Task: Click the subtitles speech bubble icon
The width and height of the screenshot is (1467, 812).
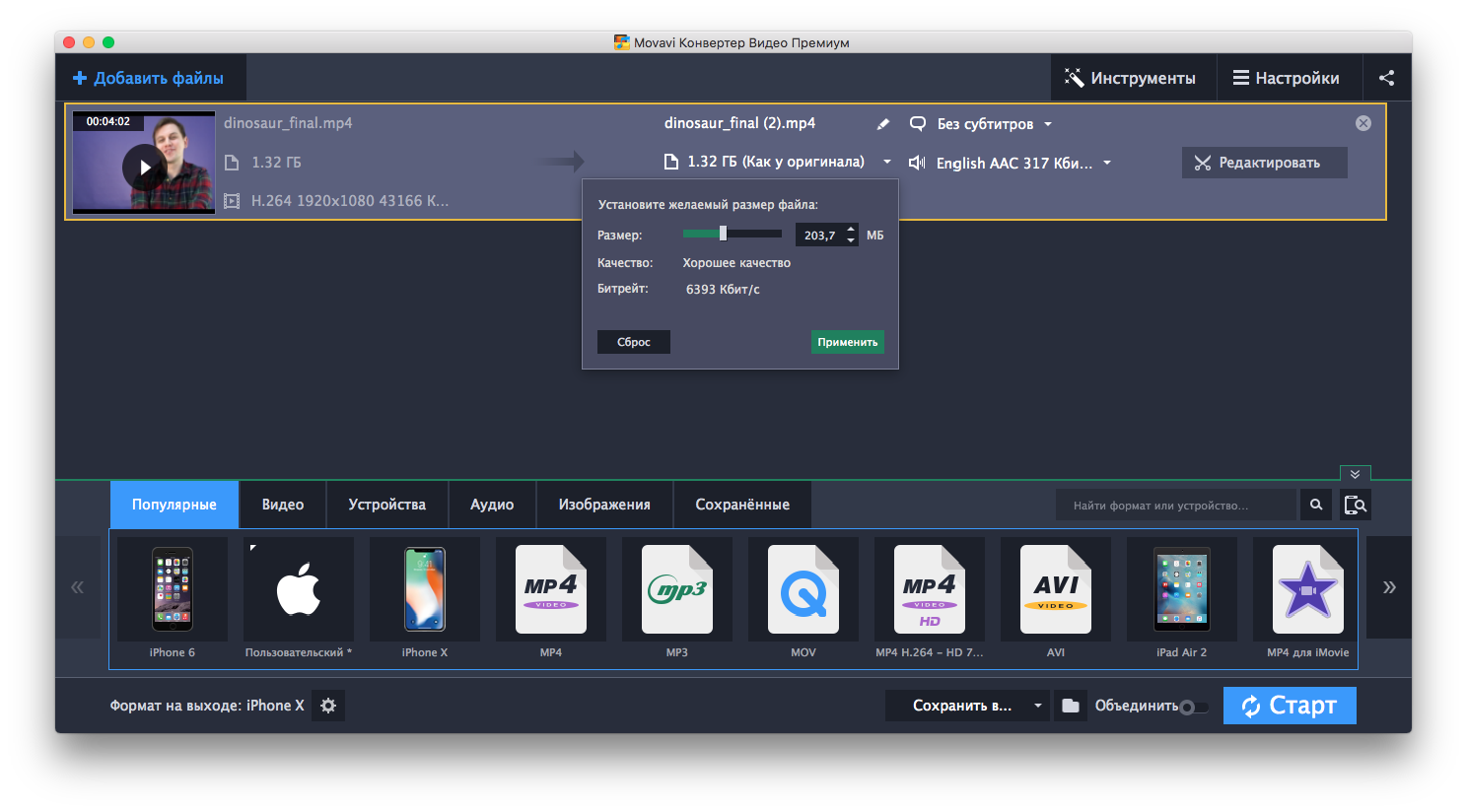Action: pos(917,124)
